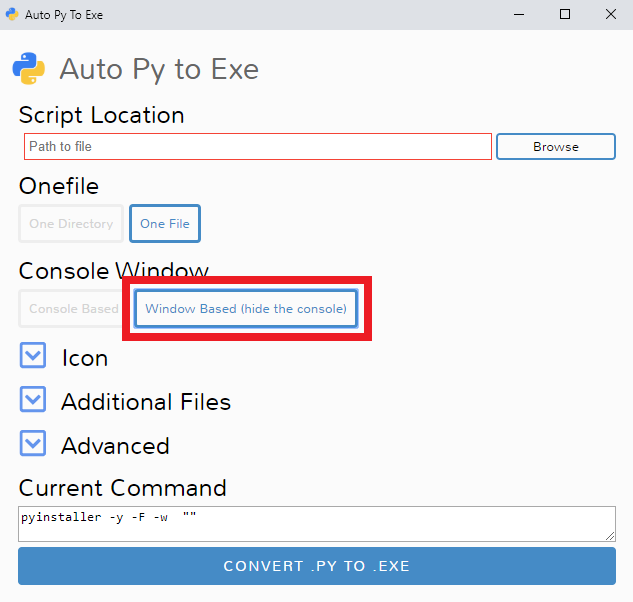Choose Console Based mode

(71, 308)
